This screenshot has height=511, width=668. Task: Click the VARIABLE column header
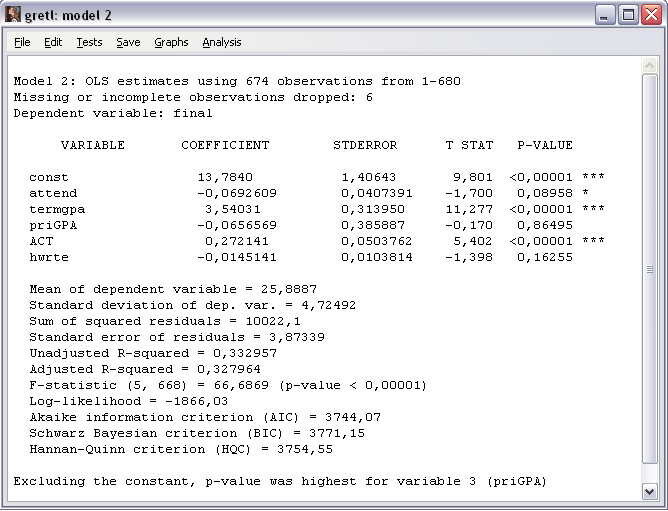(93, 145)
